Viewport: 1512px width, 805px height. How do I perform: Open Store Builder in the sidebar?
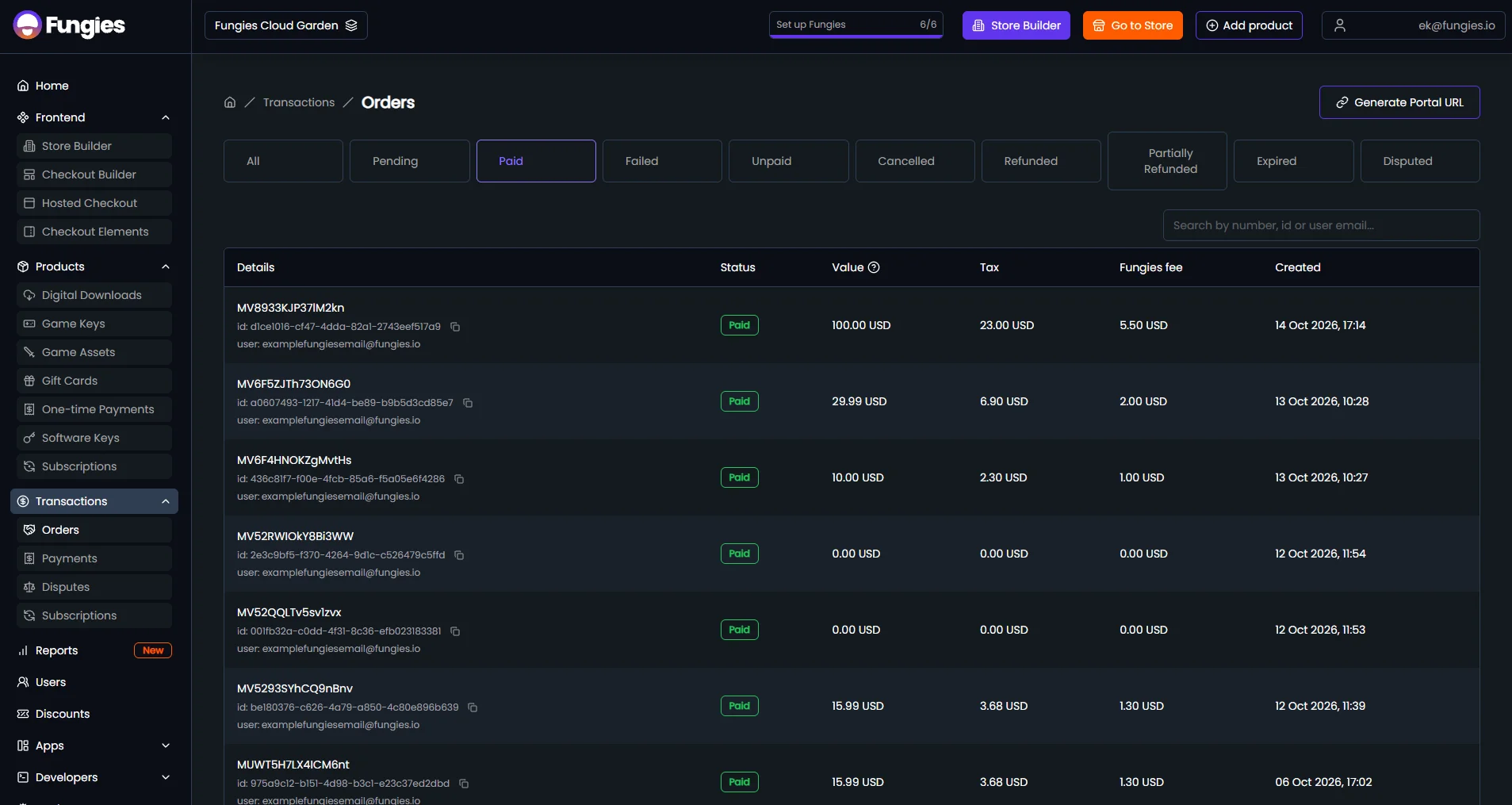tap(94, 146)
